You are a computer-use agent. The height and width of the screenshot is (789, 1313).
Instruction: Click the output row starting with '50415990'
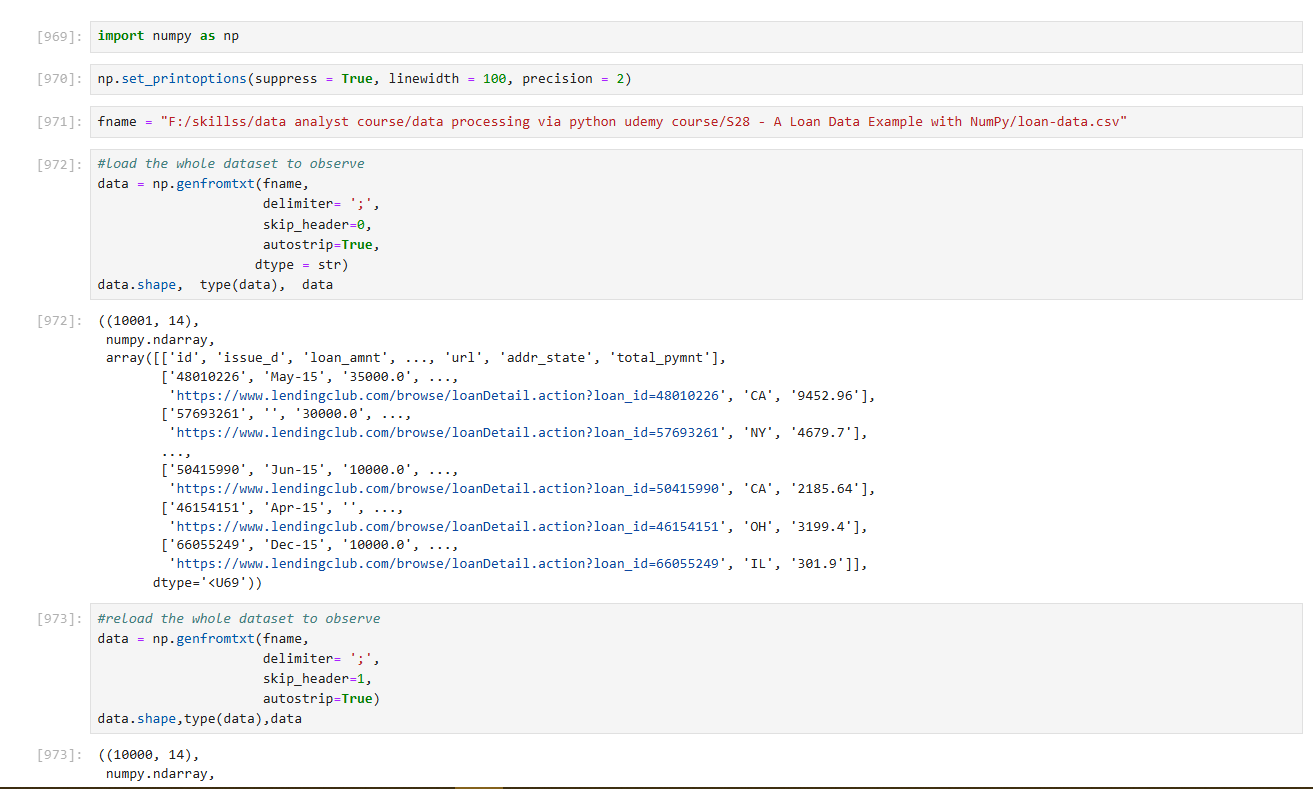coord(310,470)
